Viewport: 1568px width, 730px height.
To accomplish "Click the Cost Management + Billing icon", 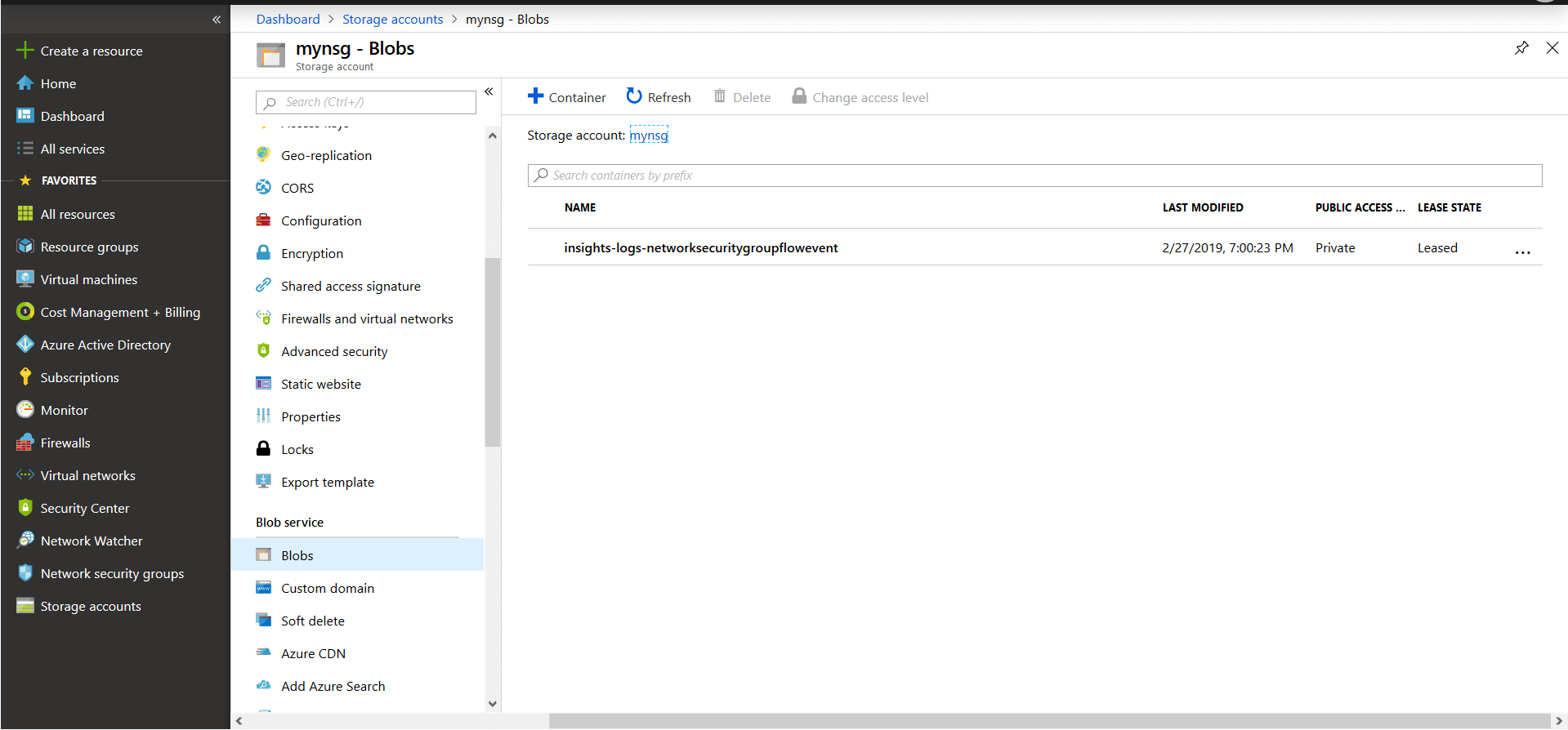I will 25,312.
